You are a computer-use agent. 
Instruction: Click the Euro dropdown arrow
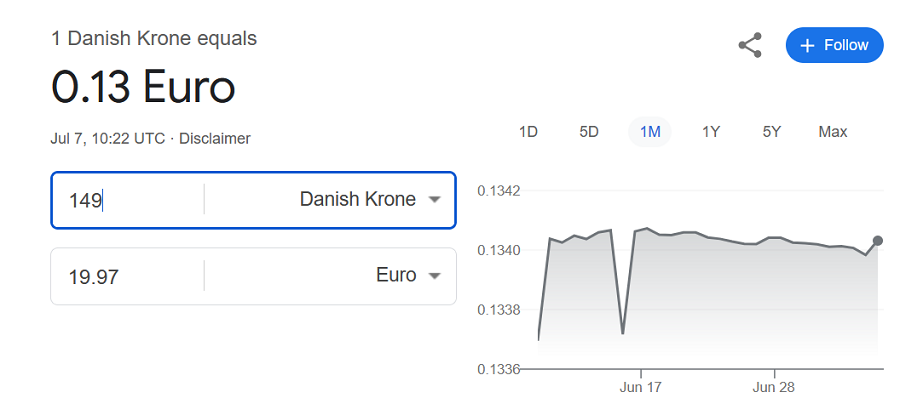(435, 276)
